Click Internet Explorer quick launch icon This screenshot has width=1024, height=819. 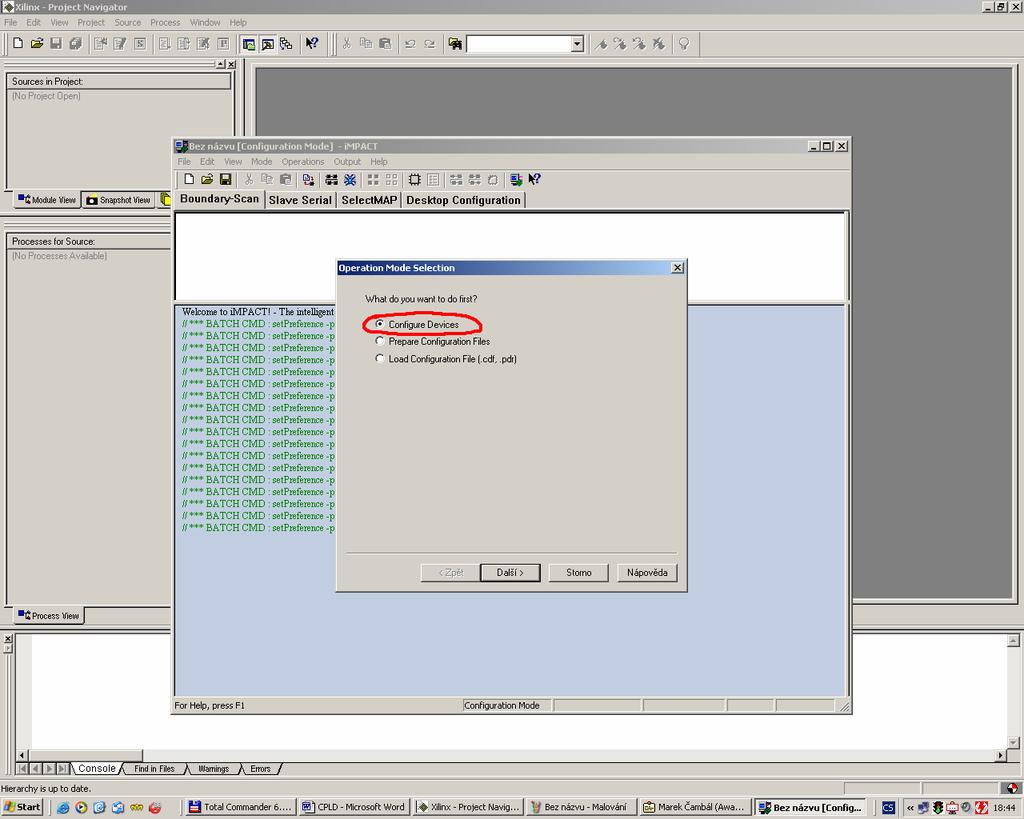coord(63,807)
